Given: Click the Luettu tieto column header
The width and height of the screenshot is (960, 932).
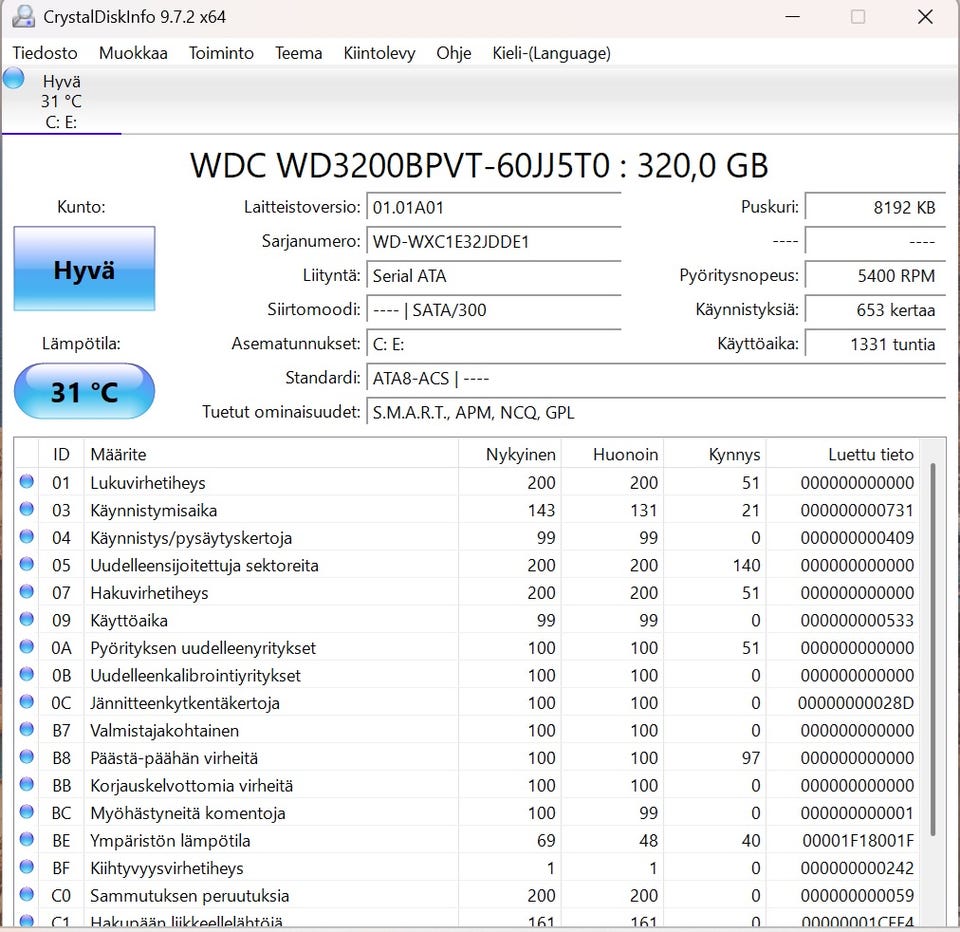Looking at the screenshot, I should pos(870,454).
